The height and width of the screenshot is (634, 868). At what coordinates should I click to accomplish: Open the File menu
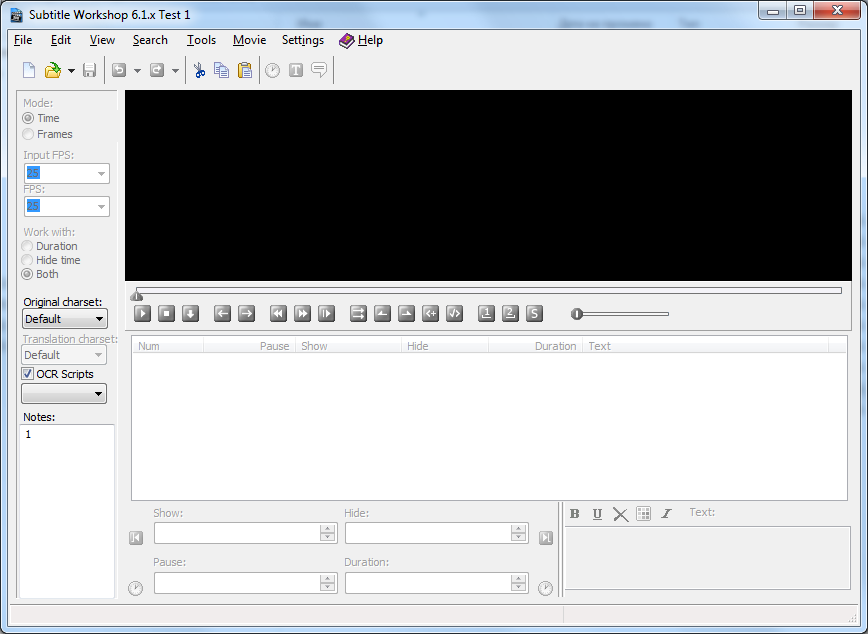coord(23,40)
